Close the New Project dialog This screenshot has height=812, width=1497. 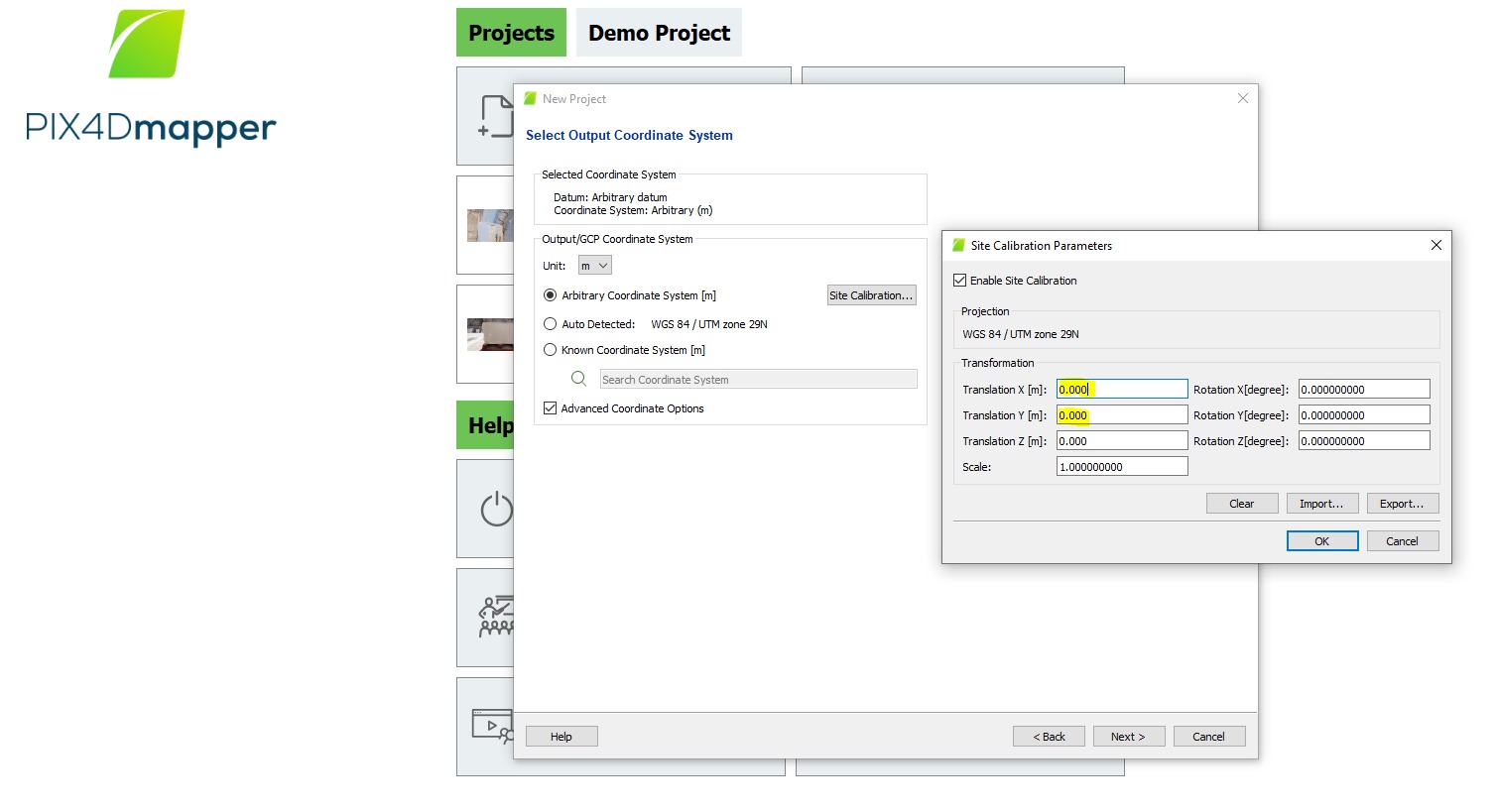[1243, 98]
